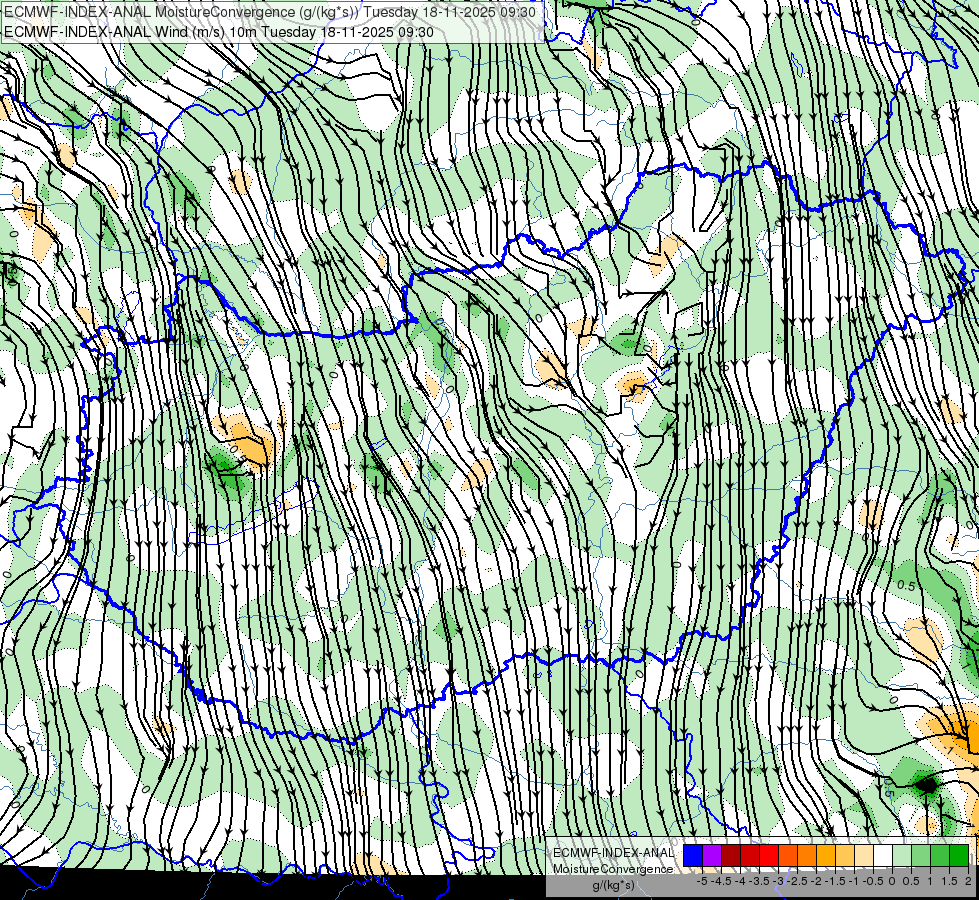Click the legend tick label -2.5
This screenshot has width=979, height=900.
pyautogui.click(x=797, y=881)
